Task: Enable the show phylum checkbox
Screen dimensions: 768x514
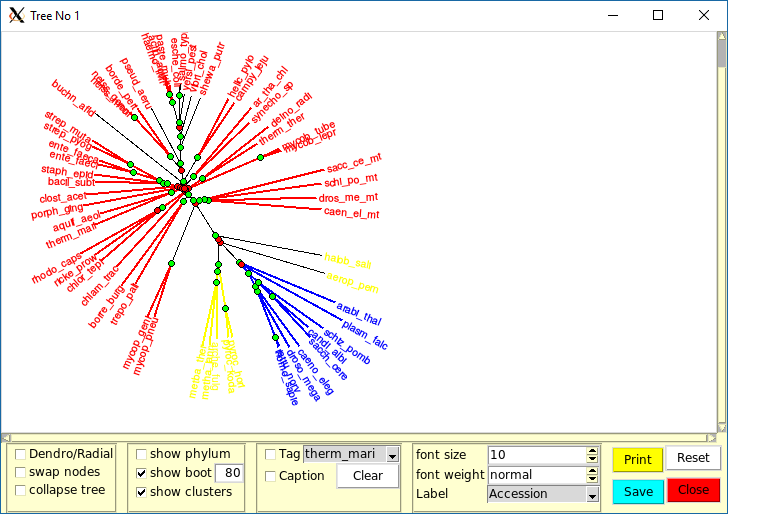Action: coord(141,454)
